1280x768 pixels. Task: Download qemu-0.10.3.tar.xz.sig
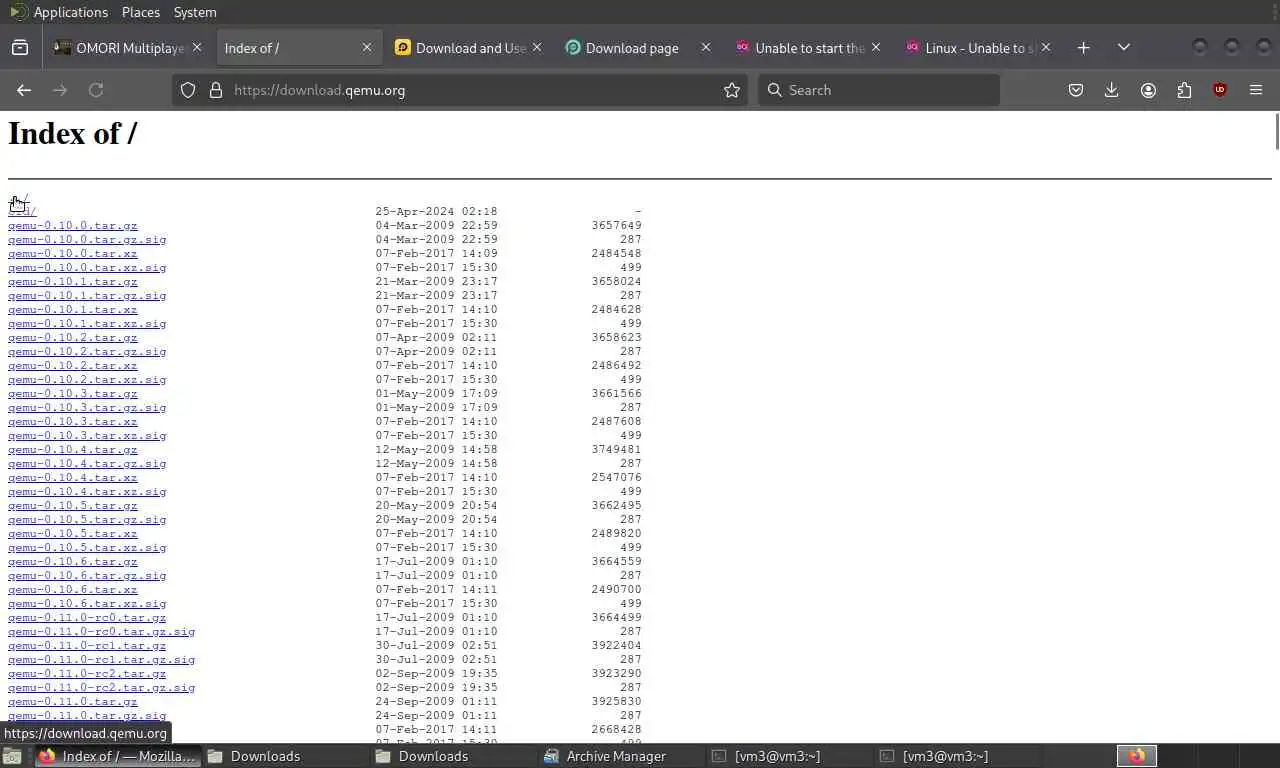click(87, 436)
